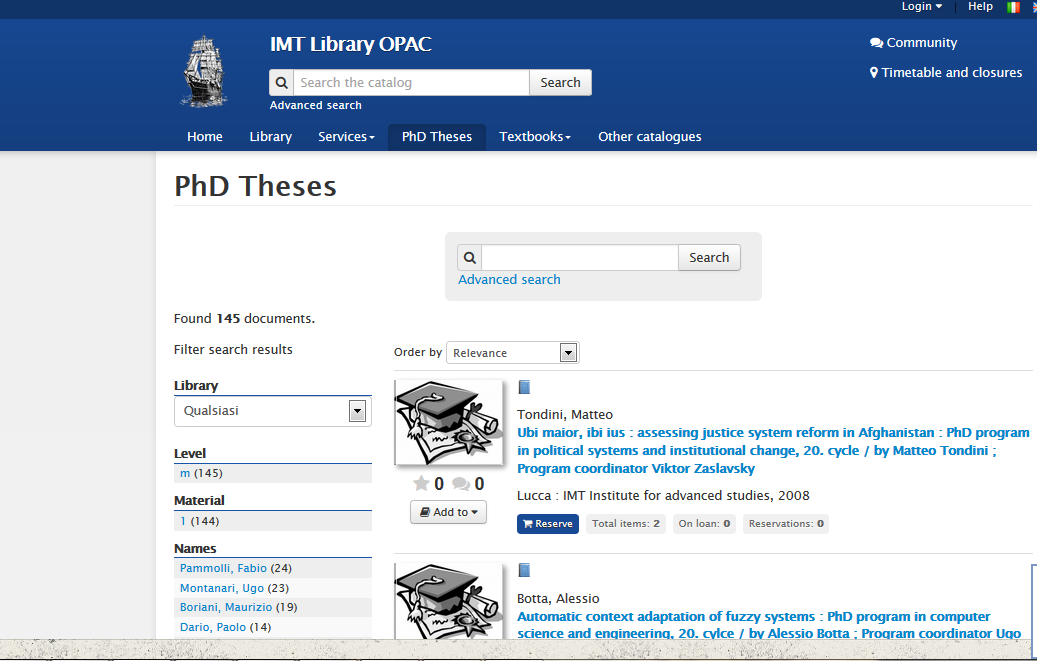Click the author name Tondini, Matteo
Screen dimensions: 1037x661
[x=565, y=415]
